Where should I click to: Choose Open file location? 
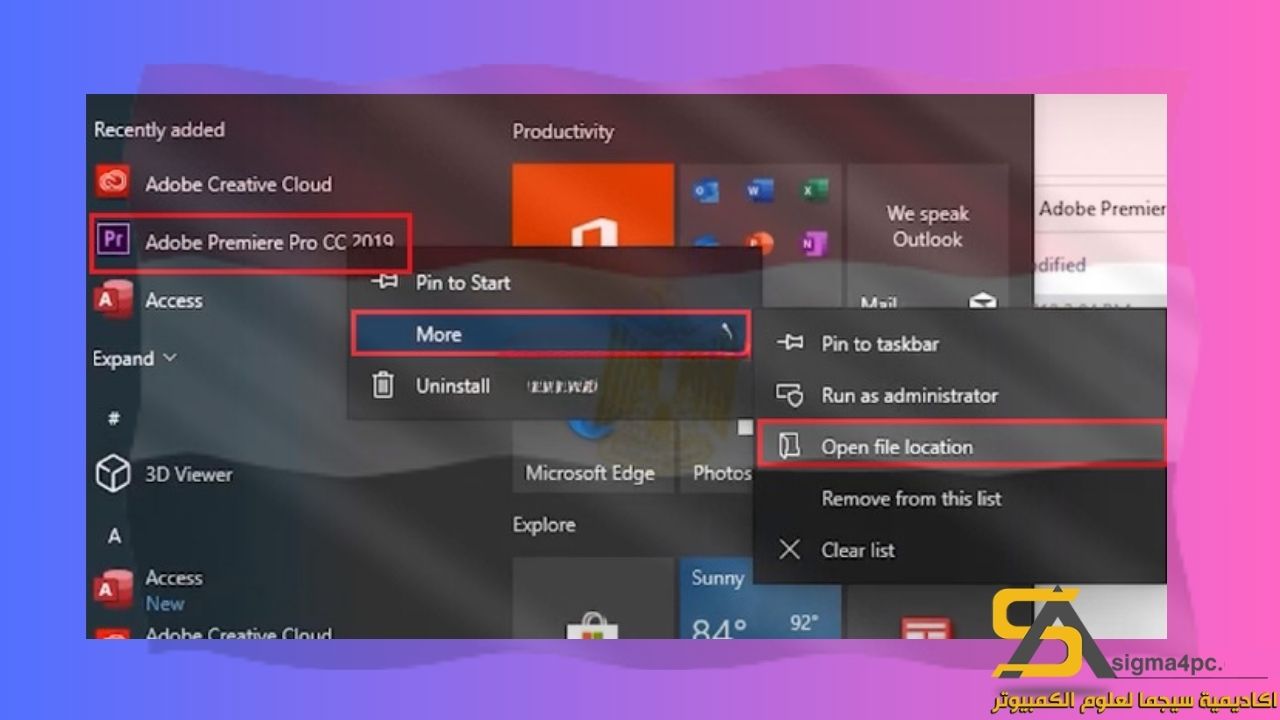(x=961, y=446)
